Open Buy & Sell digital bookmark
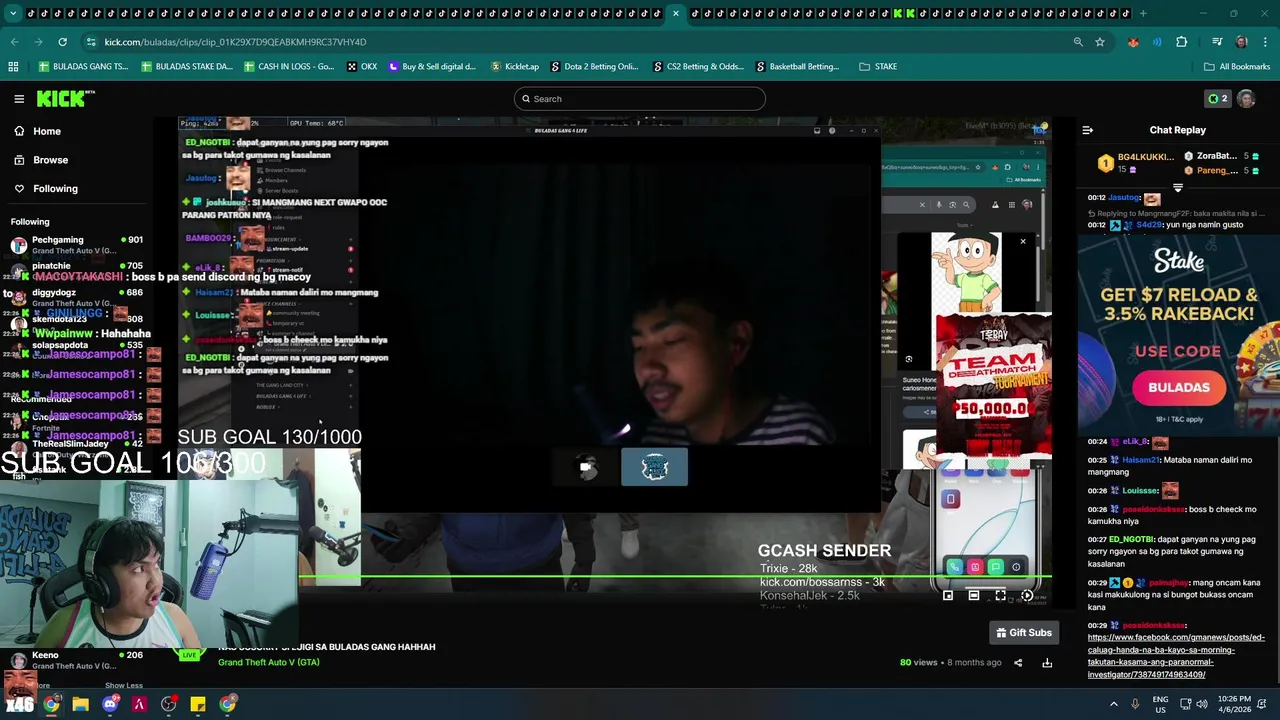The width and height of the screenshot is (1280, 720). point(432,67)
